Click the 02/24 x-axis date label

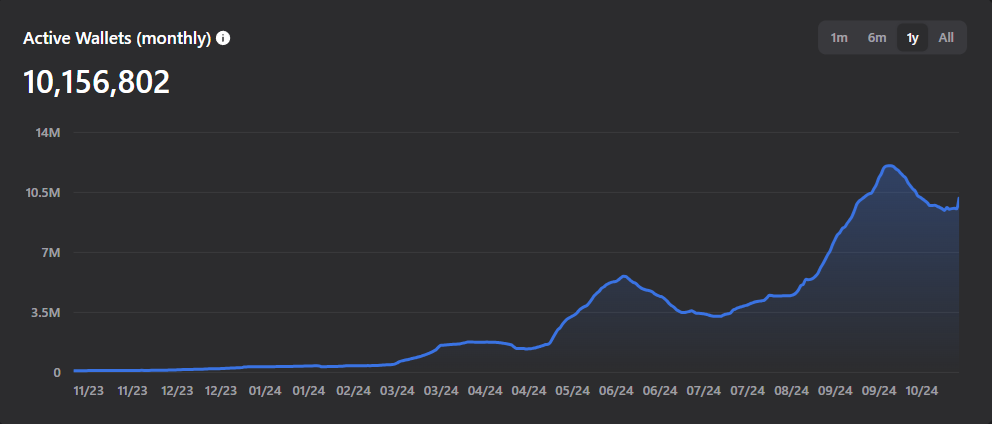[x=352, y=391]
